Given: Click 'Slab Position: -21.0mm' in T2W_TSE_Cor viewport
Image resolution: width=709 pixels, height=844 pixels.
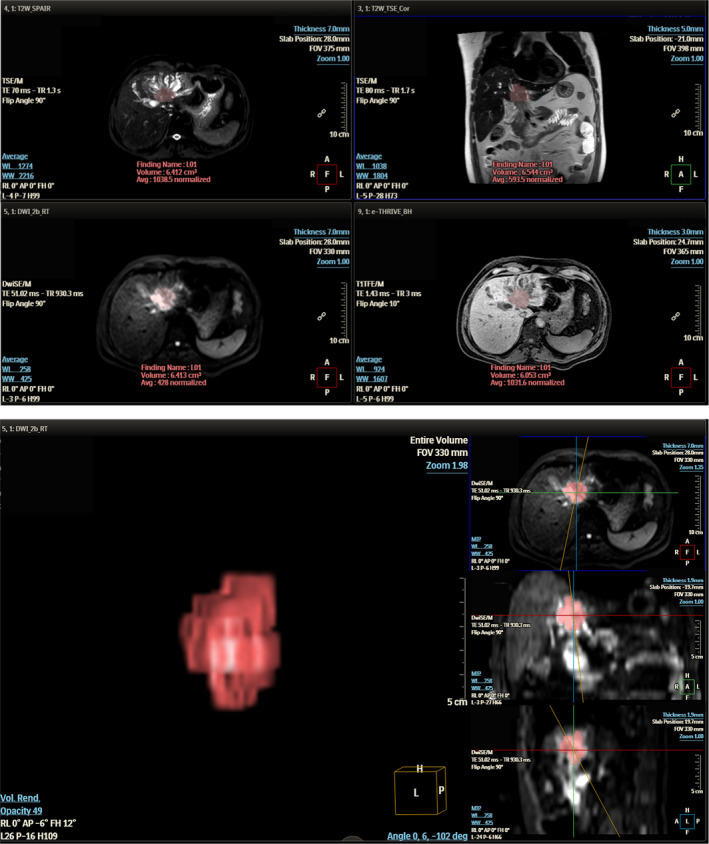Looking at the screenshot, I should coord(666,39).
